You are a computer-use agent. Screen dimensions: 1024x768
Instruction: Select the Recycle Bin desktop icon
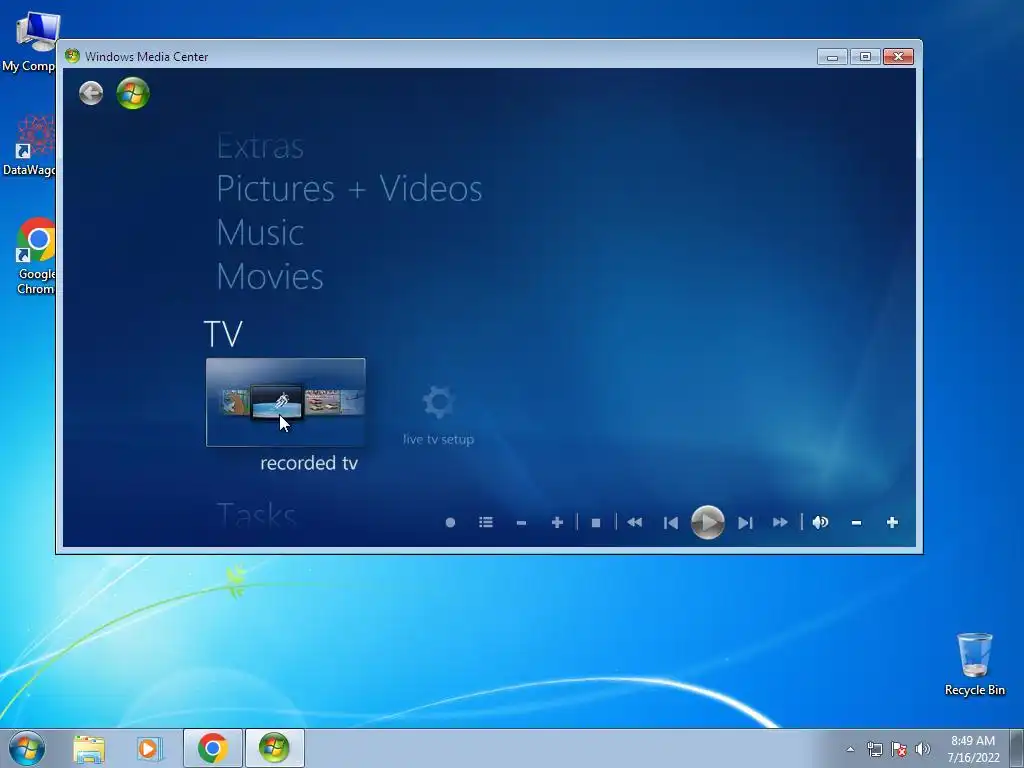[974, 664]
